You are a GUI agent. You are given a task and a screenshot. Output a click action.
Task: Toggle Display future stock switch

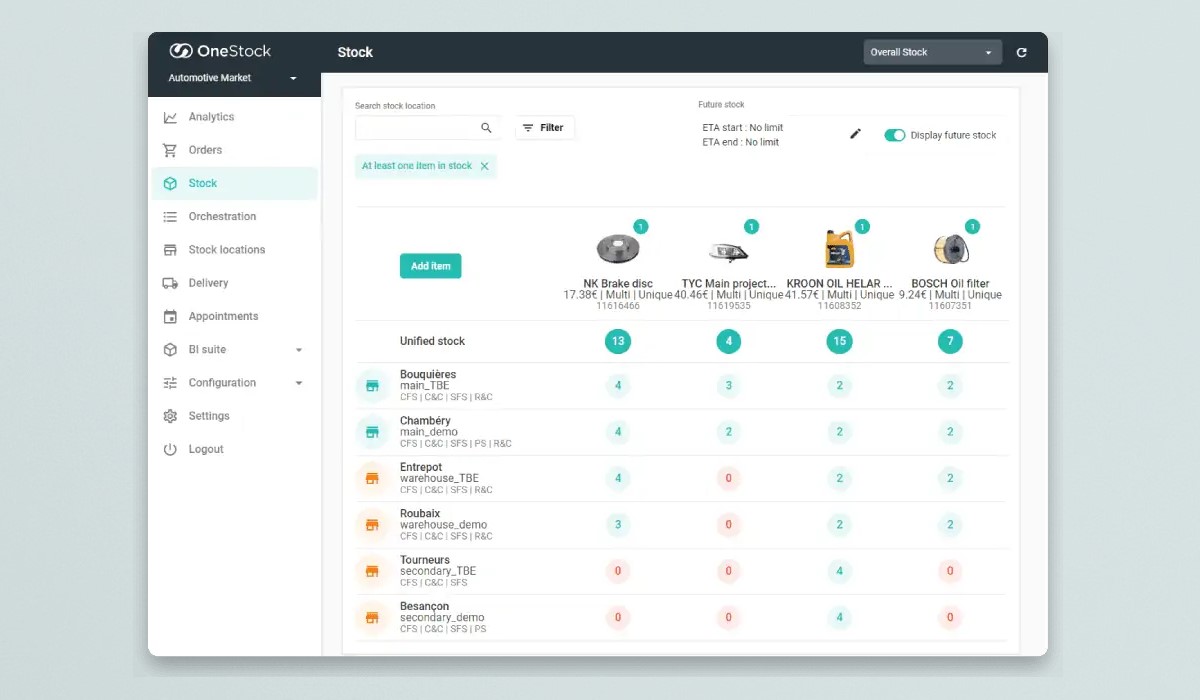point(894,135)
